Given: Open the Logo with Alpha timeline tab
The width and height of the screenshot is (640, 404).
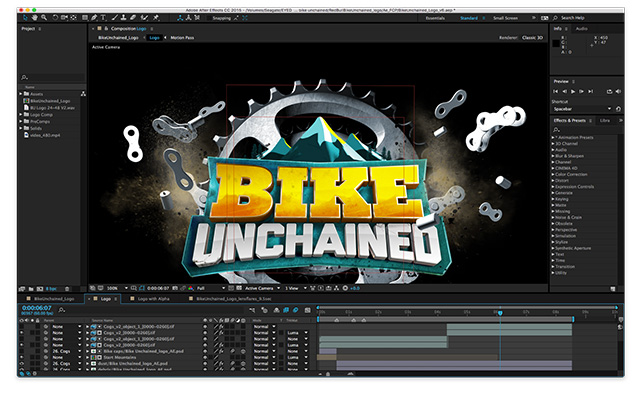Looking at the screenshot, I should [150, 298].
